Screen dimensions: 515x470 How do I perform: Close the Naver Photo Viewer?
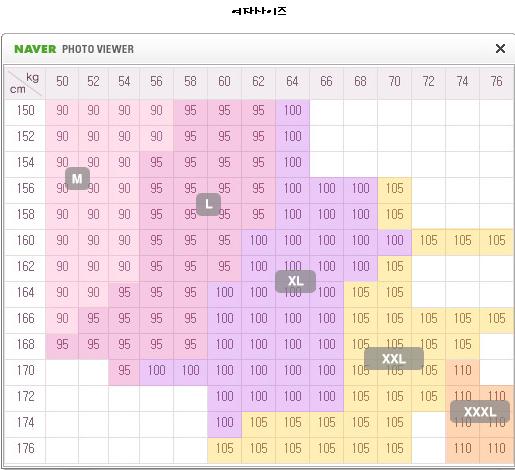pos(500,49)
